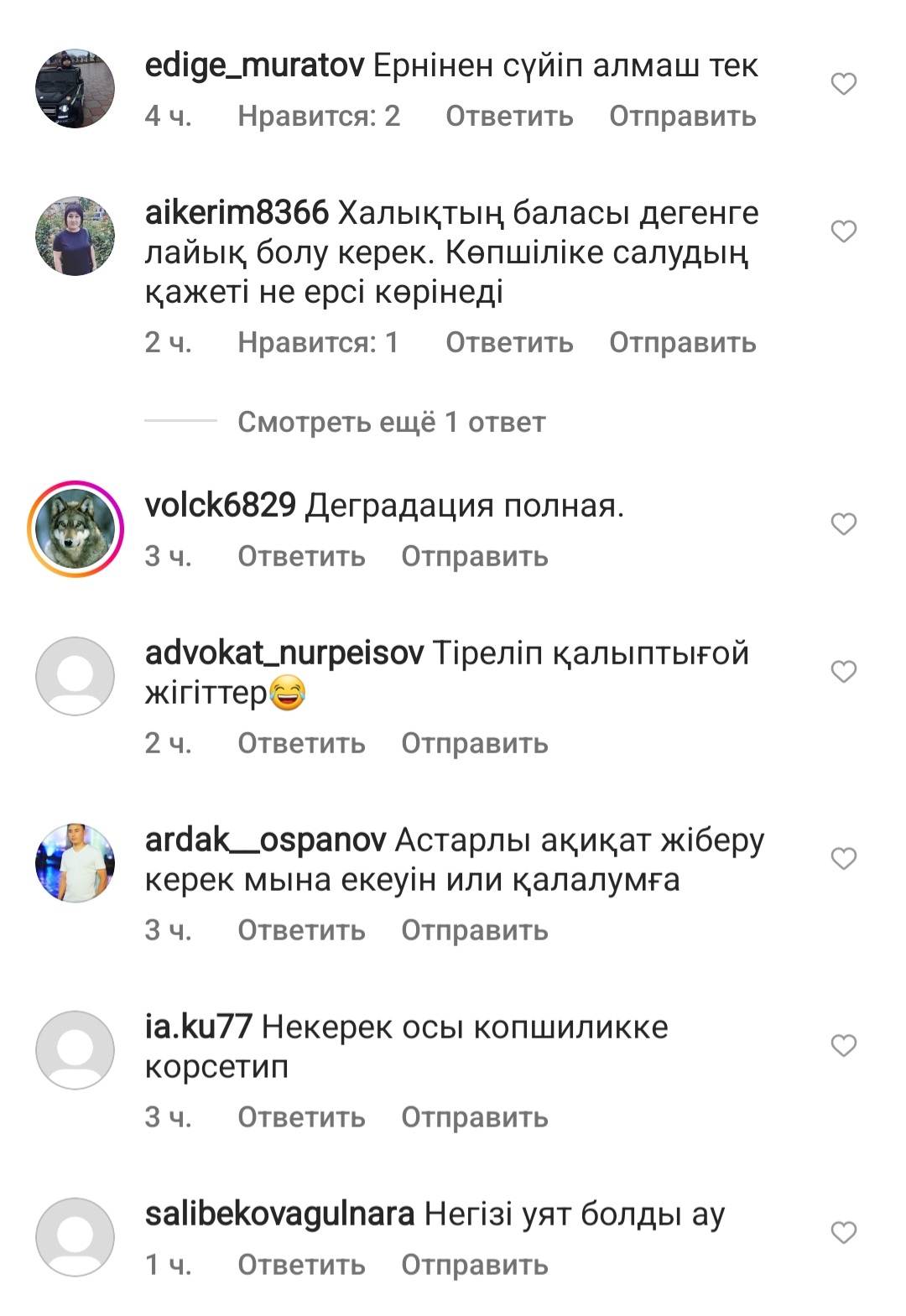View likes 'Нравится: 2' on edige_muratov's comment
The width and height of the screenshot is (906, 1316).
tap(319, 116)
